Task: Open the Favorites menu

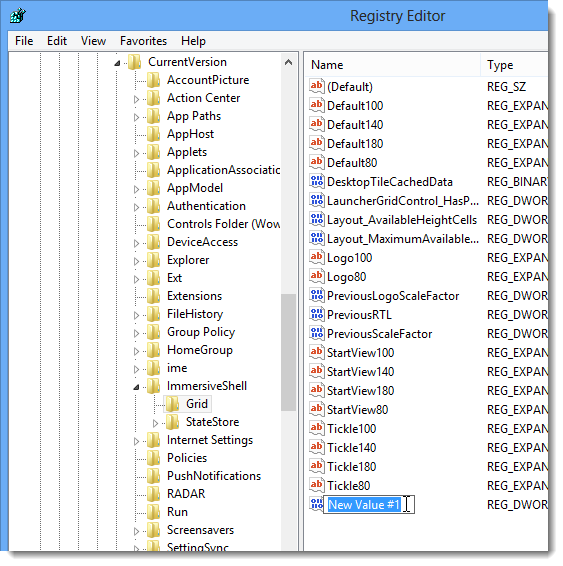Action: coord(143,41)
